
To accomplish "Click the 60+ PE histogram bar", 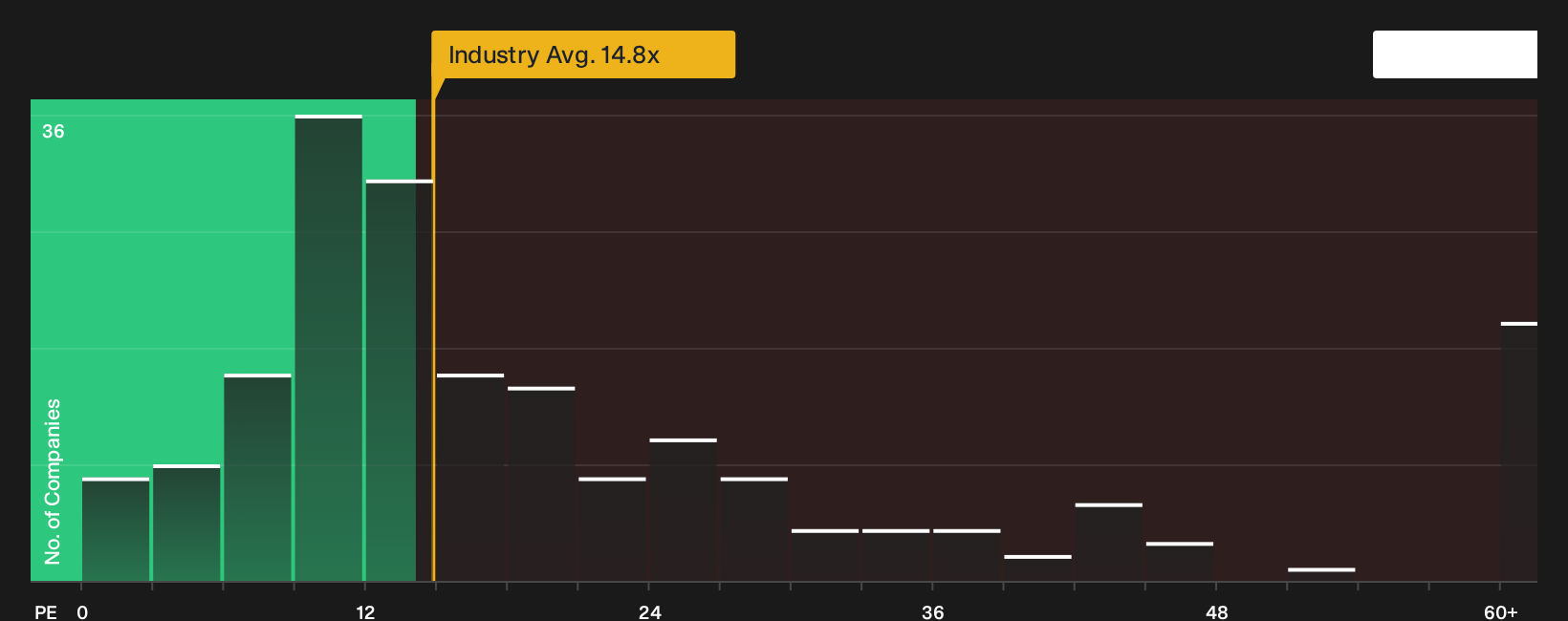I will 1519,452.
